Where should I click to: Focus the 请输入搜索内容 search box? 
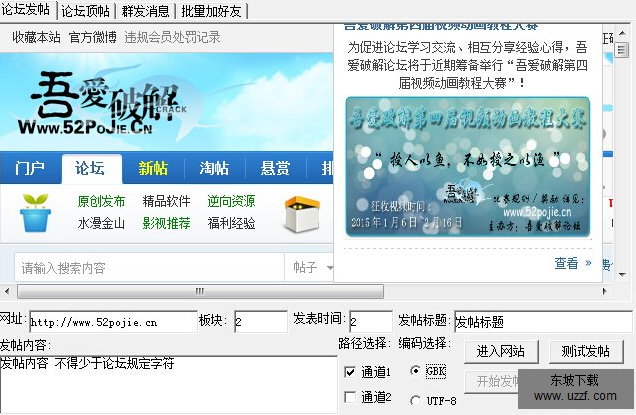[150, 267]
